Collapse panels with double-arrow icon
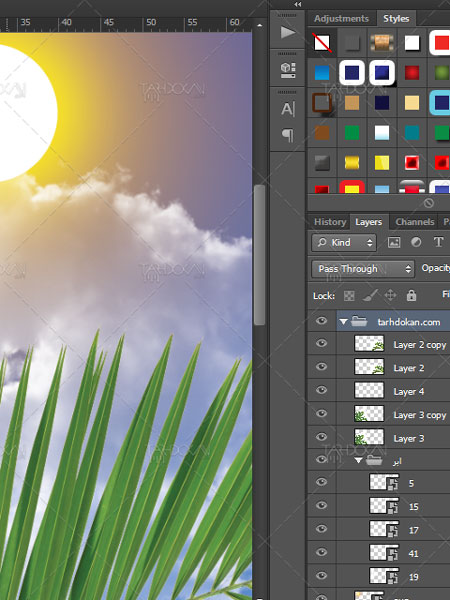 tap(298, 4)
